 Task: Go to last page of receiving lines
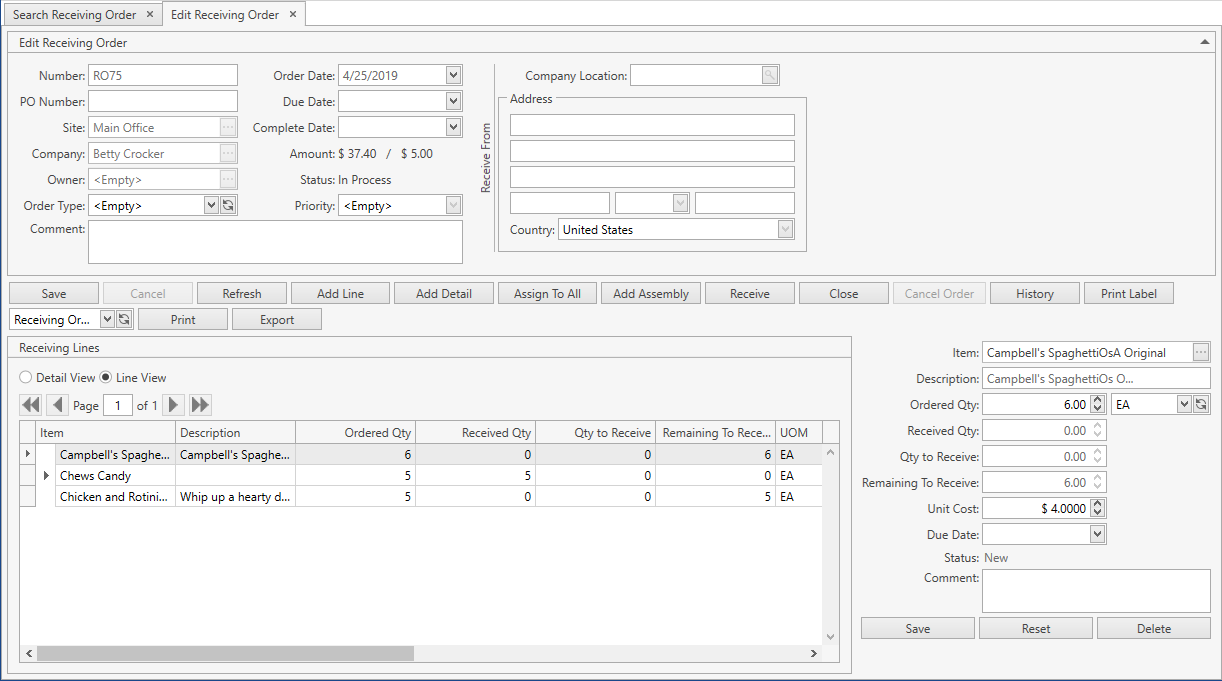click(x=200, y=405)
